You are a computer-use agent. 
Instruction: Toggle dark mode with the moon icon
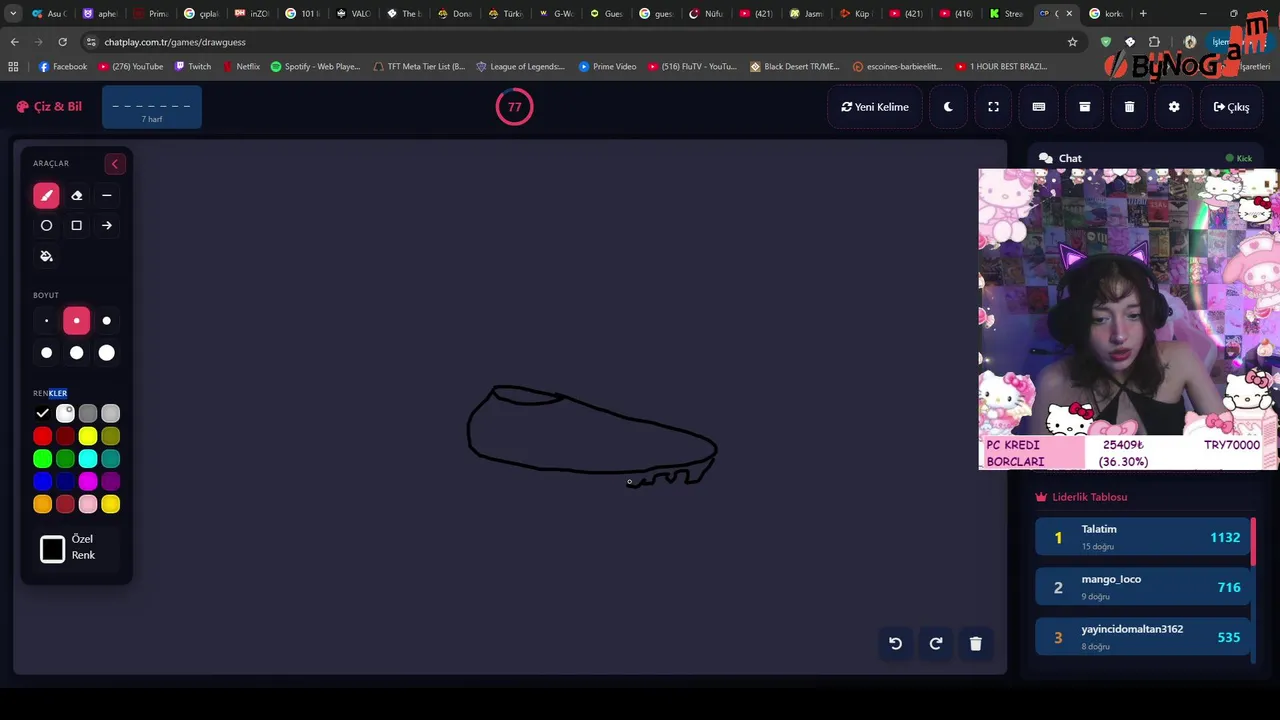(x=948, y=107)
